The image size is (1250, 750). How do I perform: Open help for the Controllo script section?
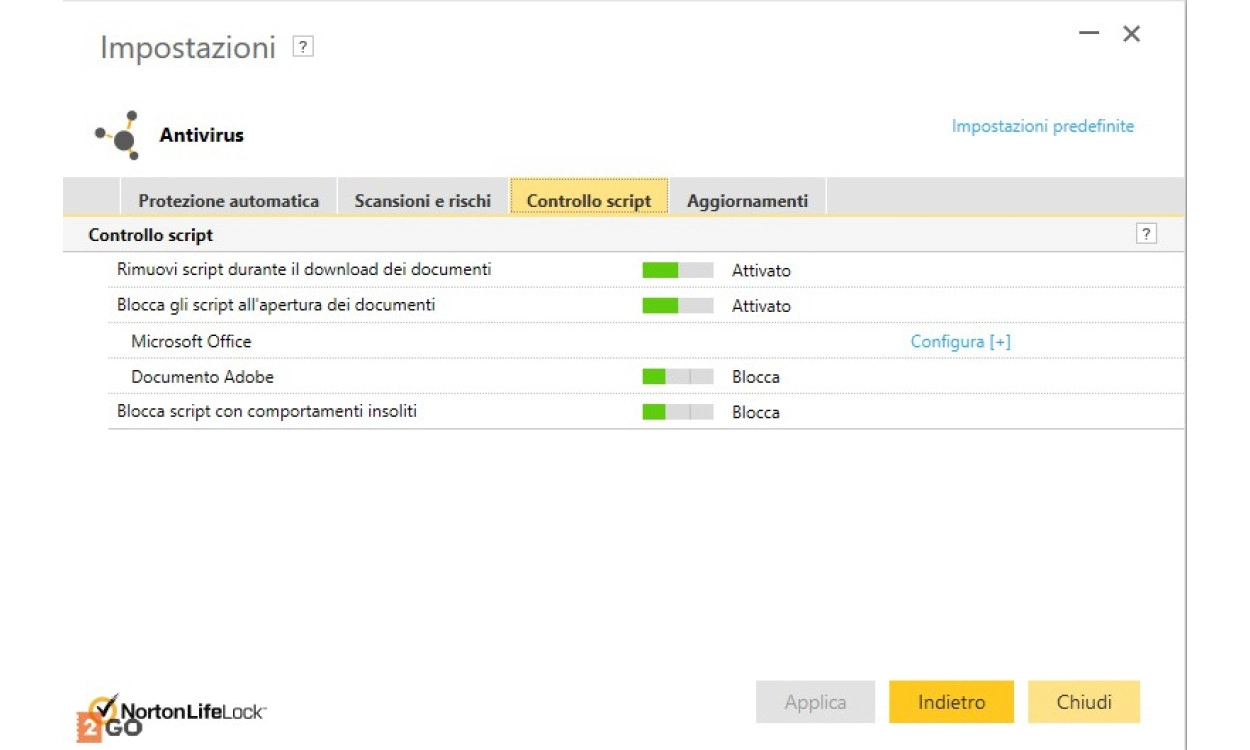click(1146, 234)
